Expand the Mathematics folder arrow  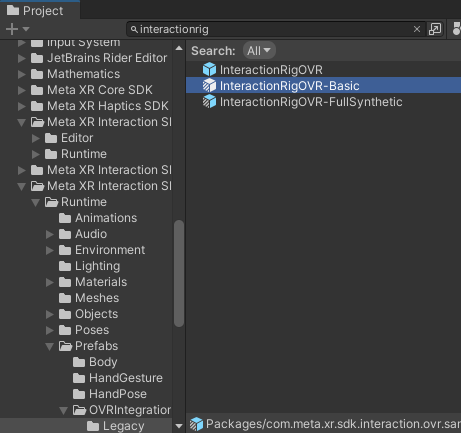pos(22,74)
